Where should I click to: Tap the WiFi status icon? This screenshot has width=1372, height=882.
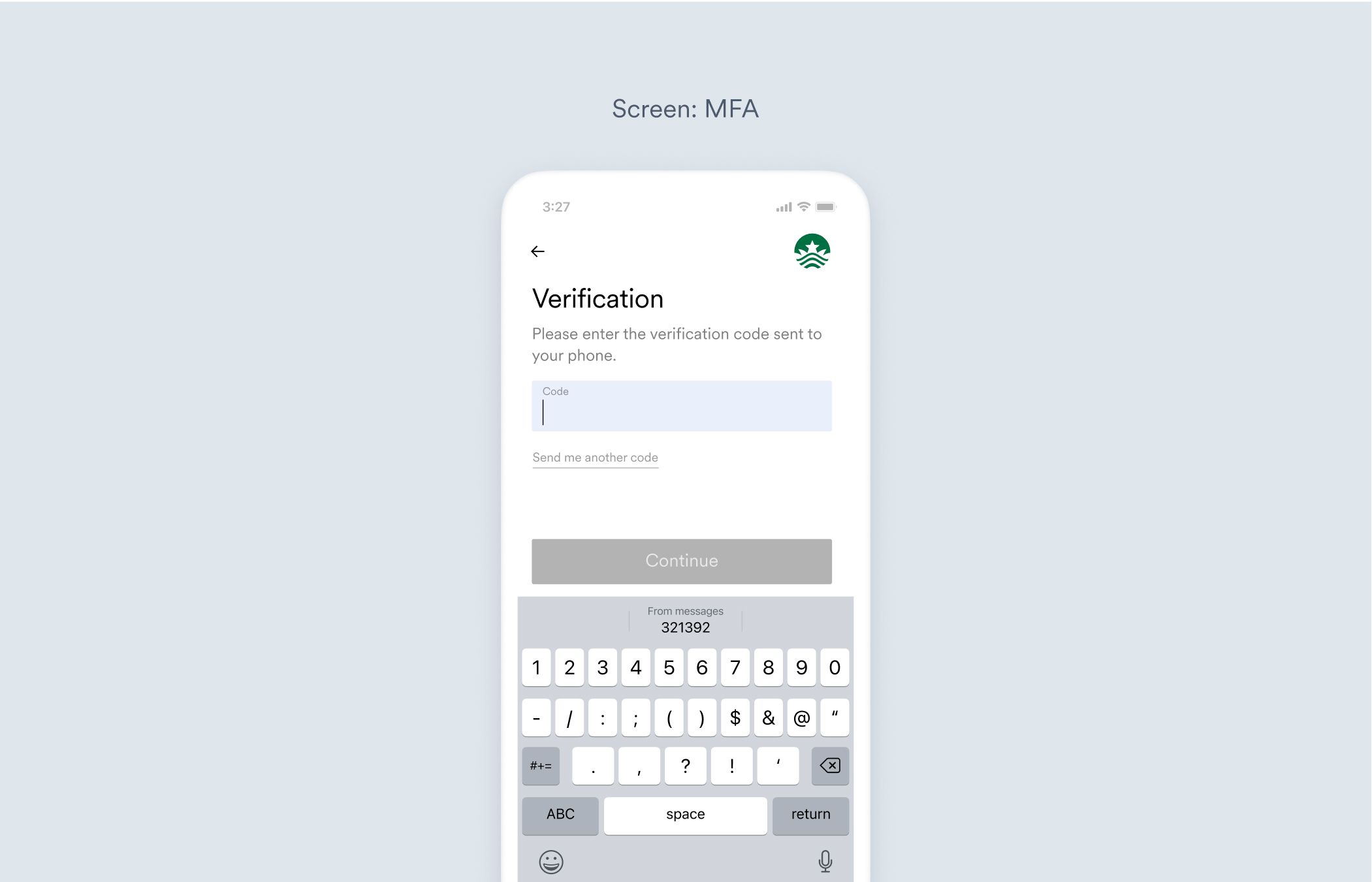(x=806, y=207)
